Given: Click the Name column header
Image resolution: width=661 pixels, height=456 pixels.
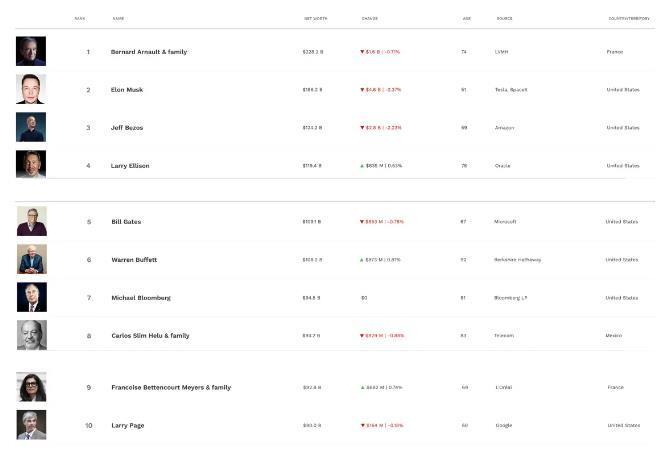Looking at the screenshot, I should [x=119, y=18].
